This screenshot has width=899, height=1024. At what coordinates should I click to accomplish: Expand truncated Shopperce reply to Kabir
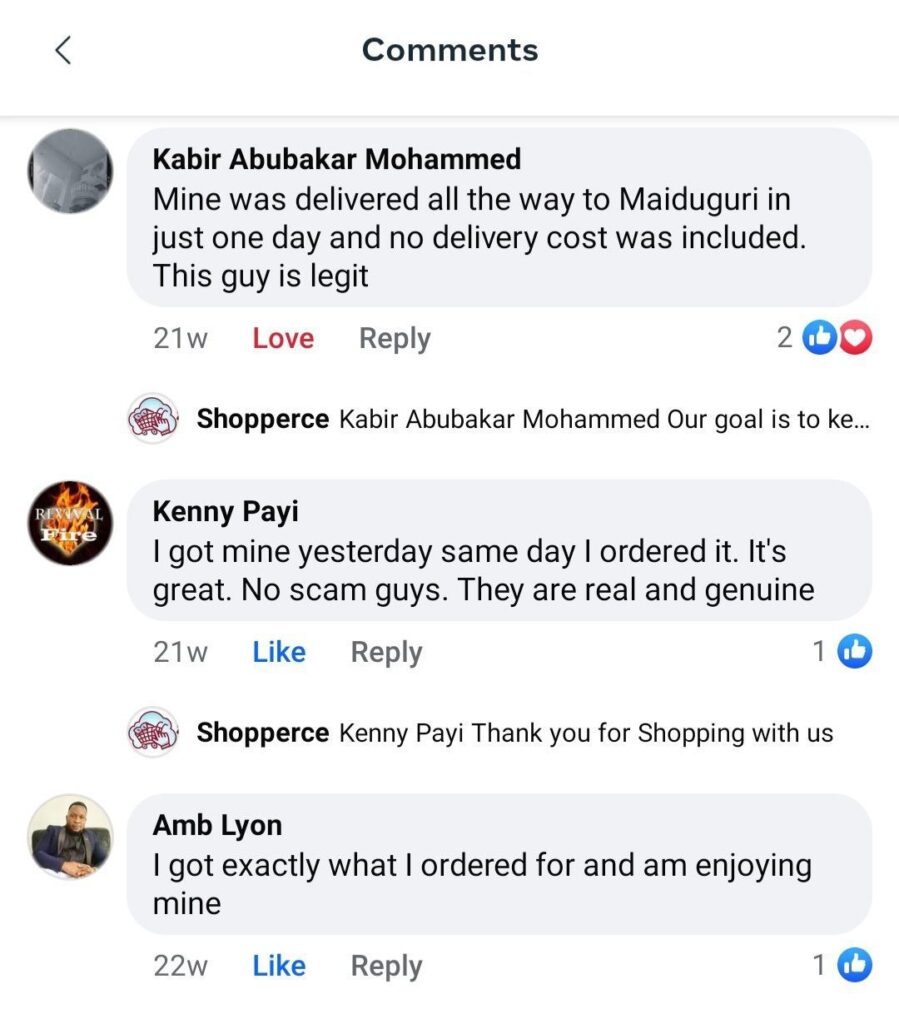pos(604,419)
